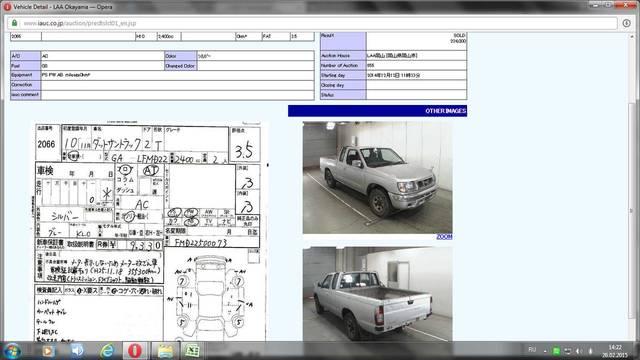This screenshot has height=360, width=640.
Task: Open the front-view silver truck photo
Action: coord(377,178)
